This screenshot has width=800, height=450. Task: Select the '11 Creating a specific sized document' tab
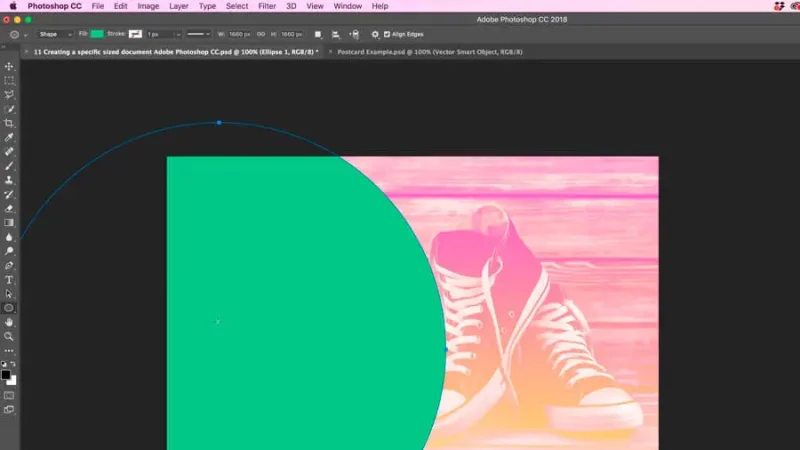(176, 52)
